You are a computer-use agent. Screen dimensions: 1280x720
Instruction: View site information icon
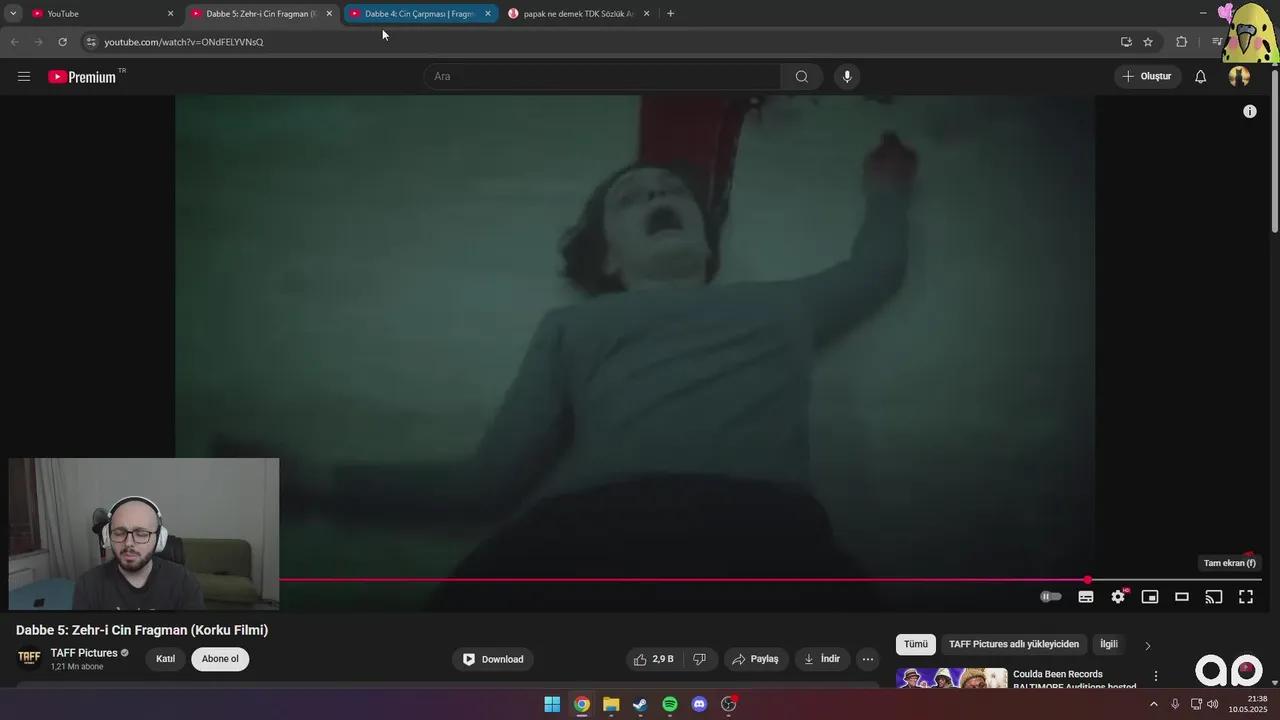click(x=91, y=42)
